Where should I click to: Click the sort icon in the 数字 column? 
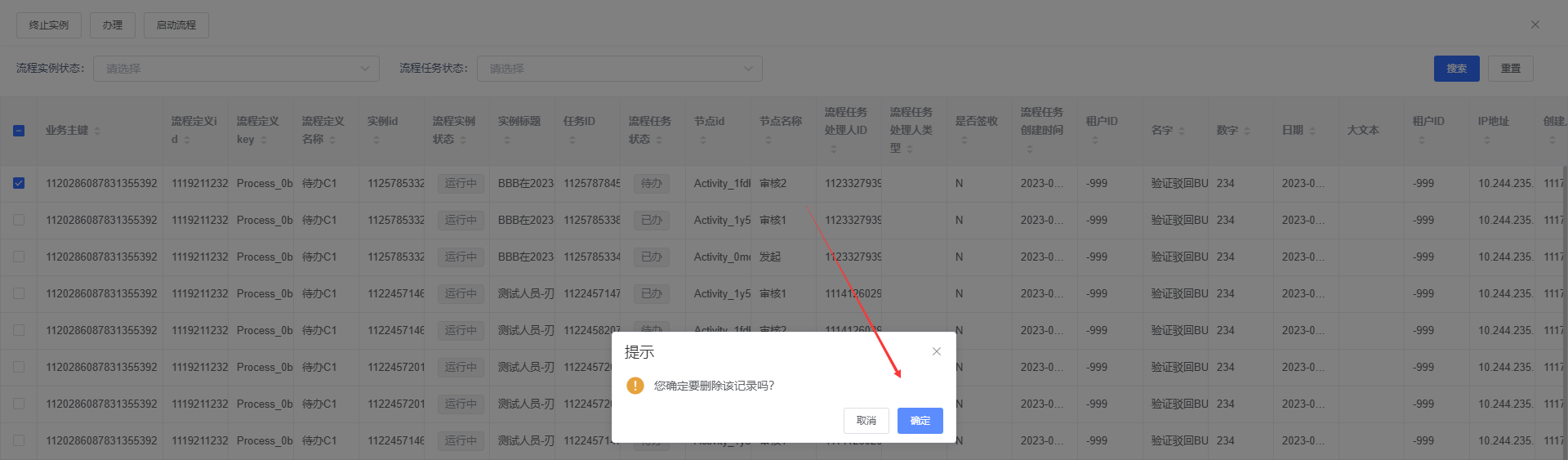(x=1247, y=131)
